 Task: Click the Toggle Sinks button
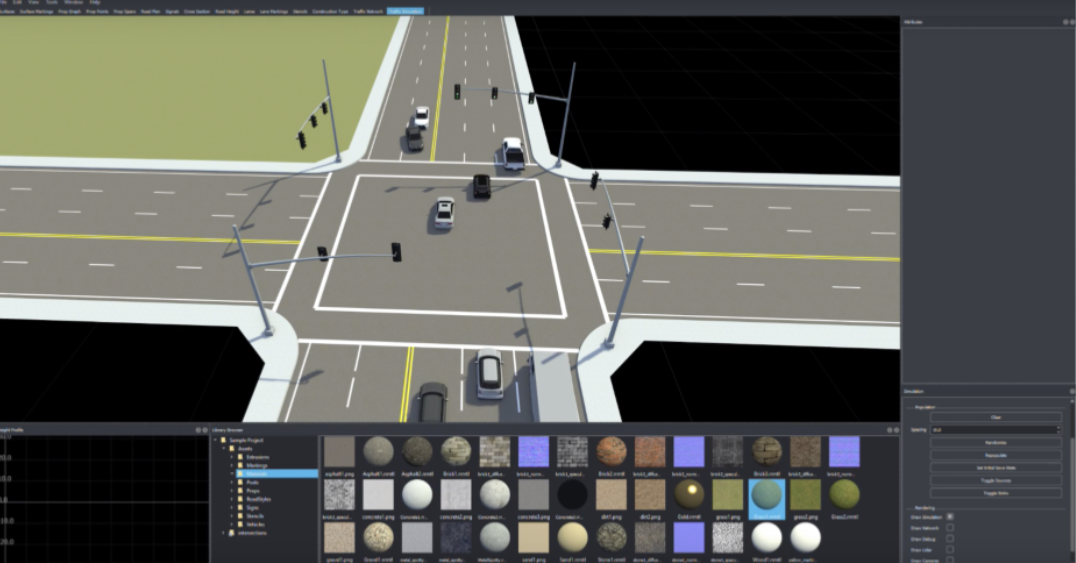(996, 493)
